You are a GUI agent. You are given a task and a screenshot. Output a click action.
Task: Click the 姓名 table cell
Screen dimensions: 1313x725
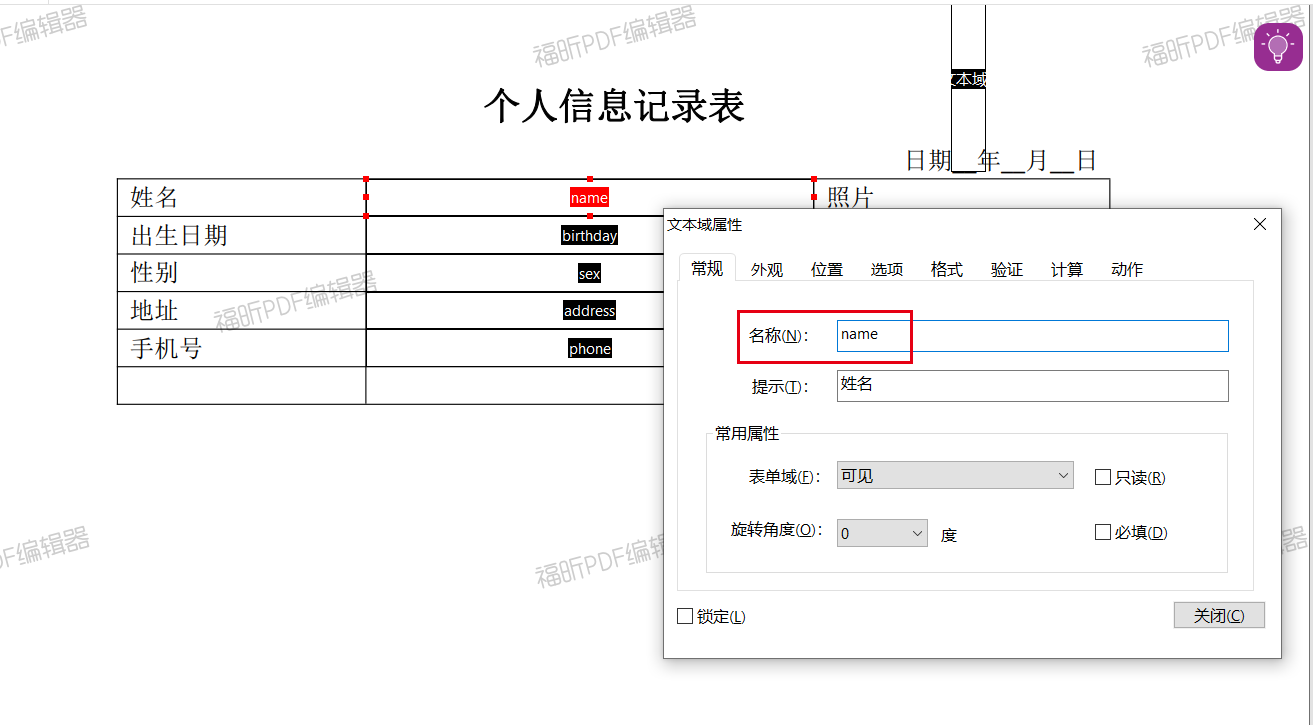click(242, 198)
